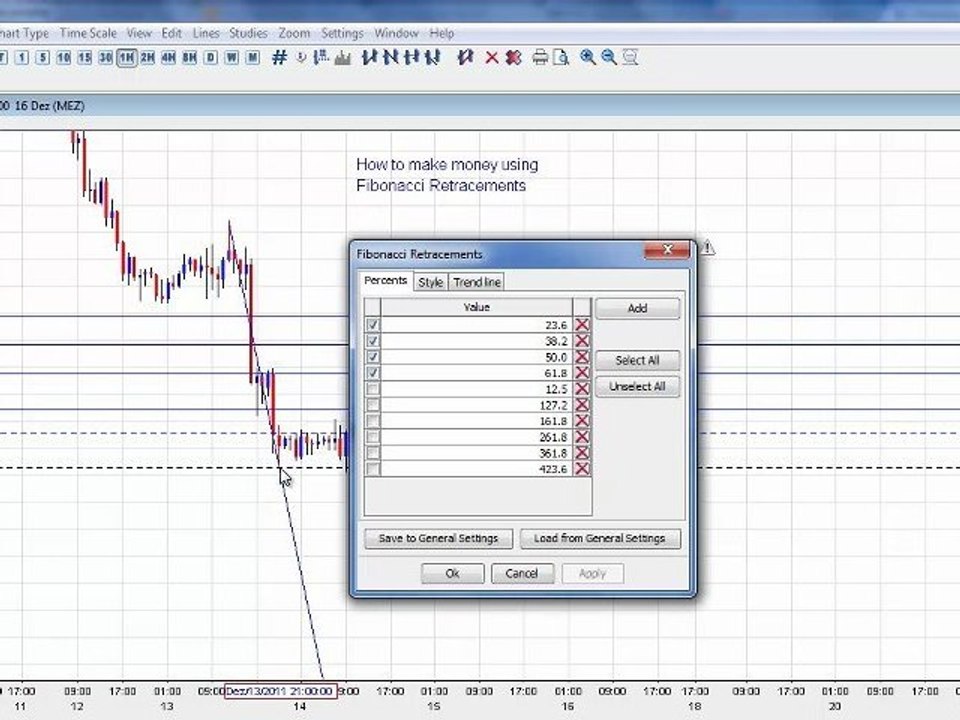The width and height of the screenshot is (960, 720).
Task: Click the volume histogram toolbar icon
Action: tap(343, 58)
